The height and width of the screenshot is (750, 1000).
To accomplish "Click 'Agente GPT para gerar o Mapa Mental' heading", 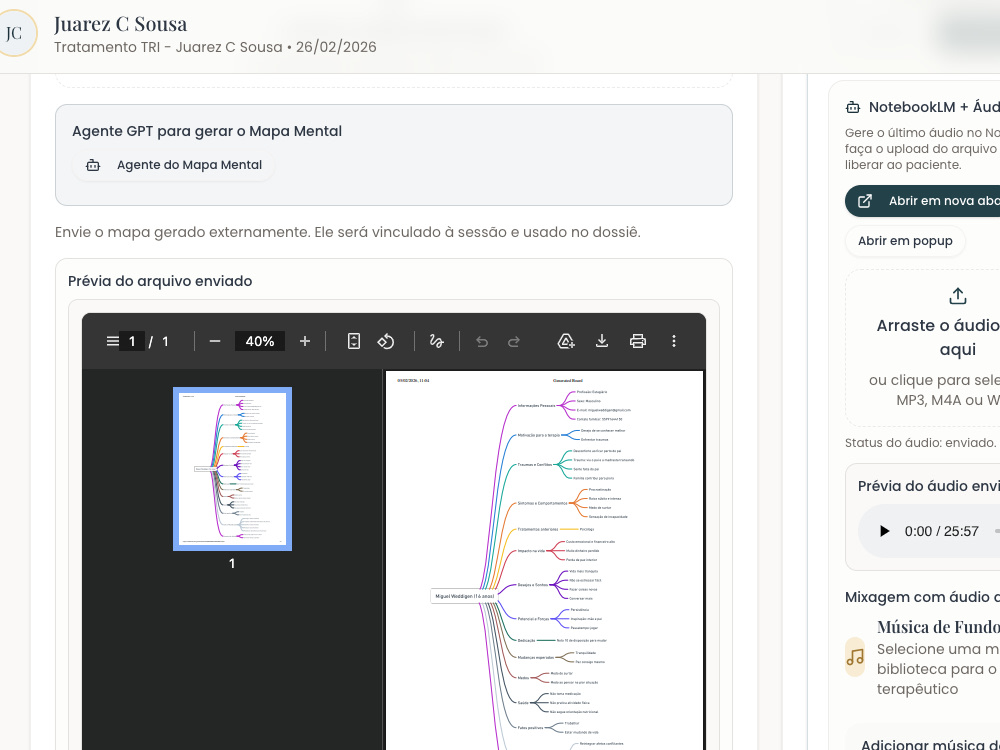I will [x=207, y=131].
